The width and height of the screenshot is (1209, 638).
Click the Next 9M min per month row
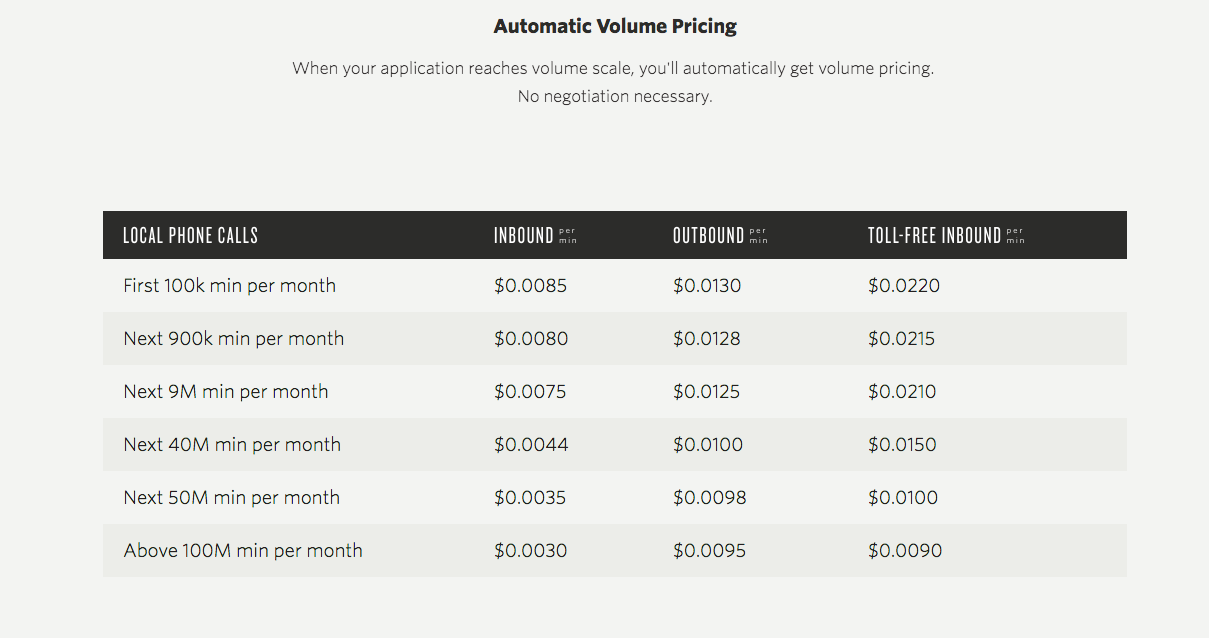[x=614, y=392]
